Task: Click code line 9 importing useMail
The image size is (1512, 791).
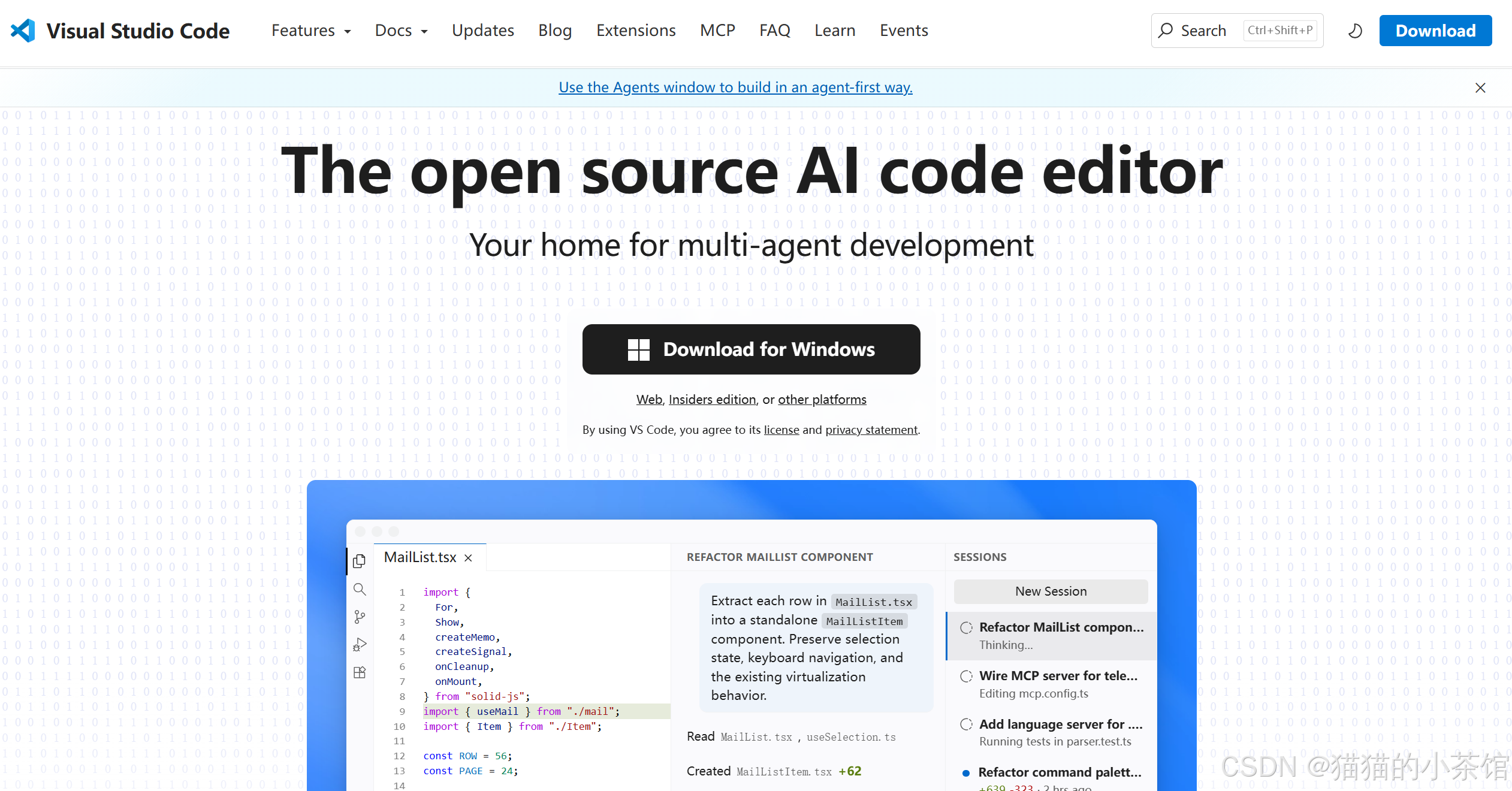Action: tap(521, 711)
